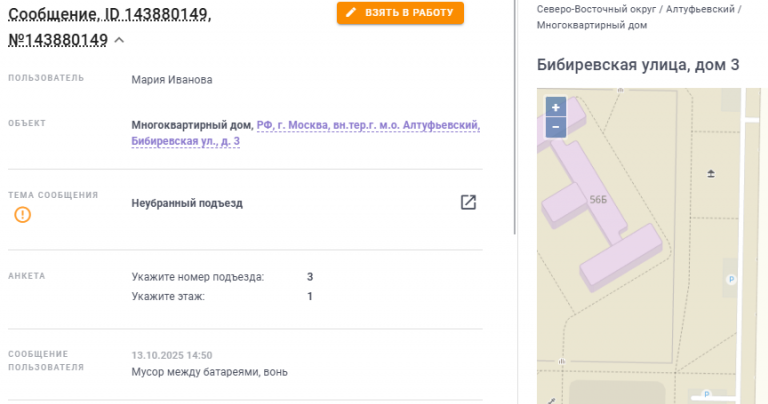
Task: Click the user name 'Мария Иванова'
Action: point(172,80)
